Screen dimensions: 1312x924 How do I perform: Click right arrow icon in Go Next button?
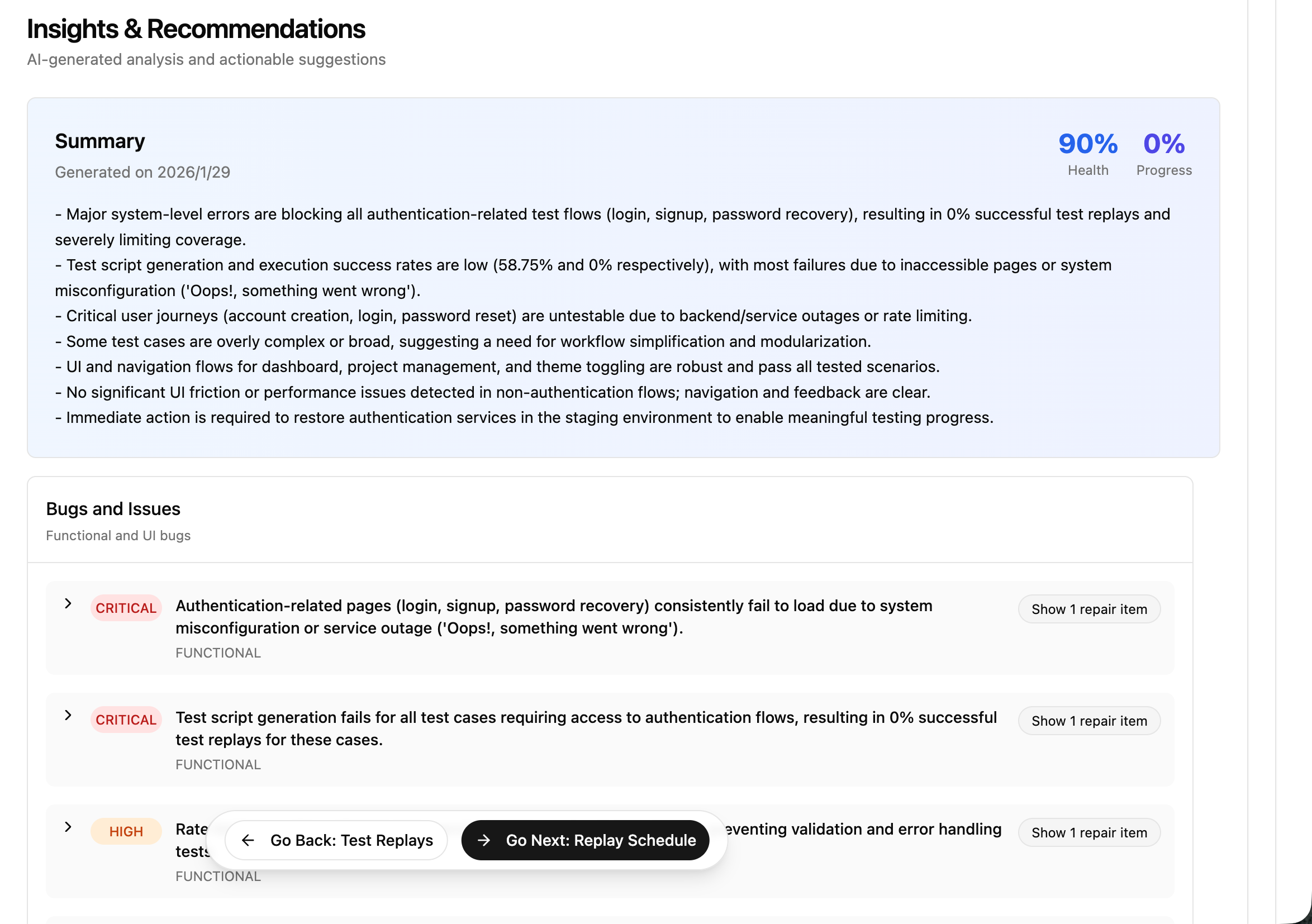pos(483,840)
